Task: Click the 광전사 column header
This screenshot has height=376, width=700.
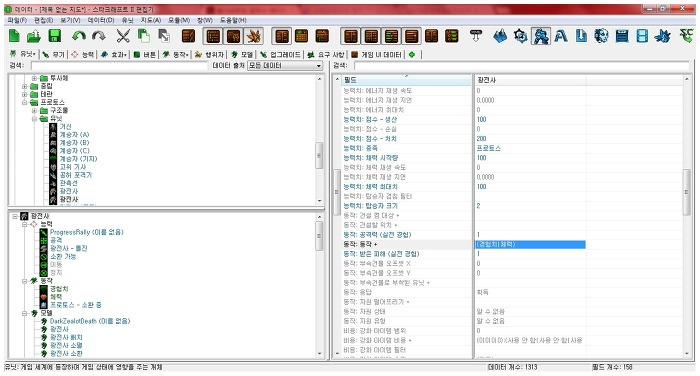Action: (x=529, y=80)
